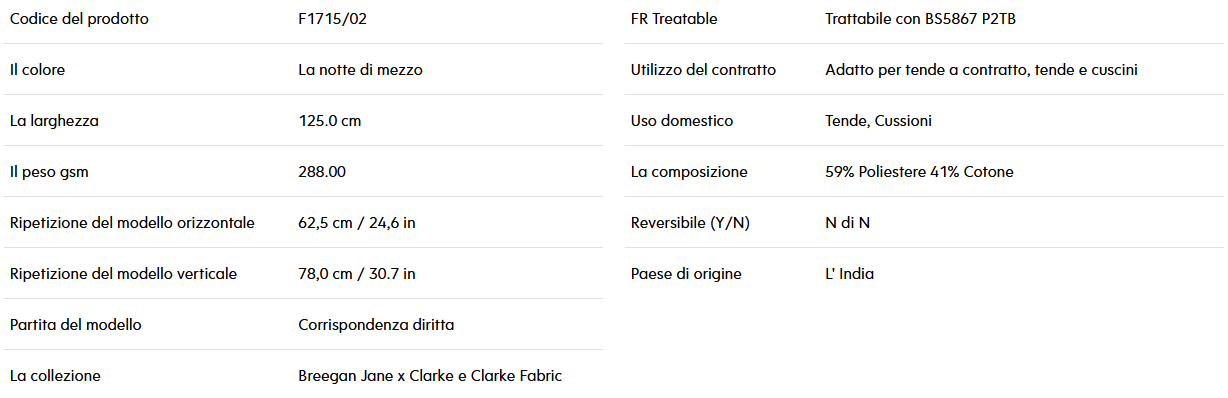Click the 'Tende, Cussioni' domestic use value
This screenshot has height=398, width=1228.
[879, 121]
